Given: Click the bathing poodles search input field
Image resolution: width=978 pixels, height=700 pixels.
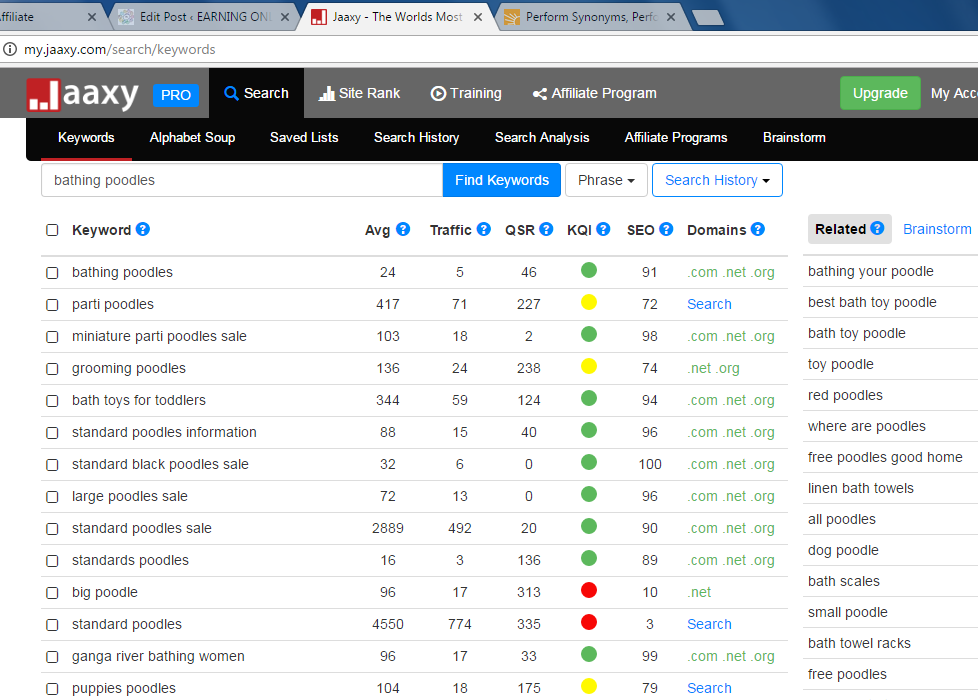Looking at the screenshot, I should pos(242,180).
